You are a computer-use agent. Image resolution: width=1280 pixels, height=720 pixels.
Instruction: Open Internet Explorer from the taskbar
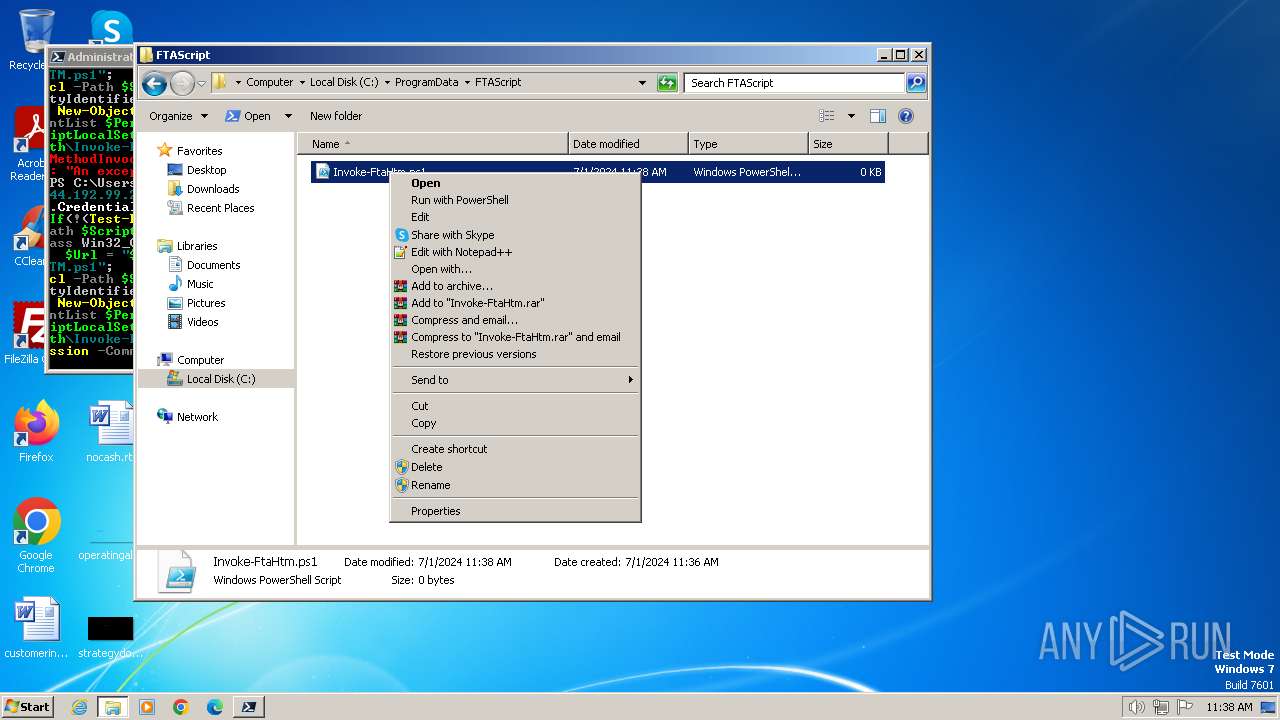[79, 707]
